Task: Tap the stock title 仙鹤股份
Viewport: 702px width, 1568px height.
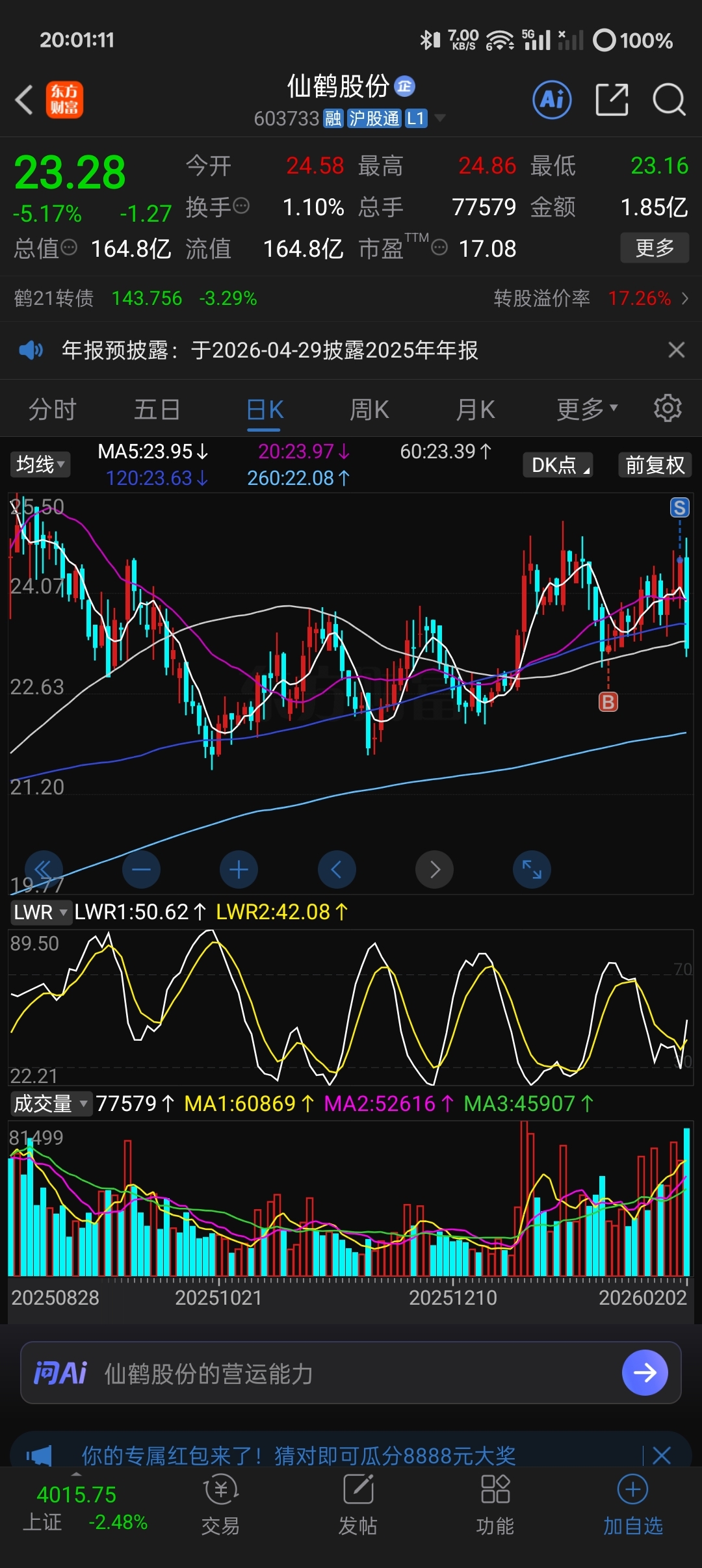Action: pos(338,86)
